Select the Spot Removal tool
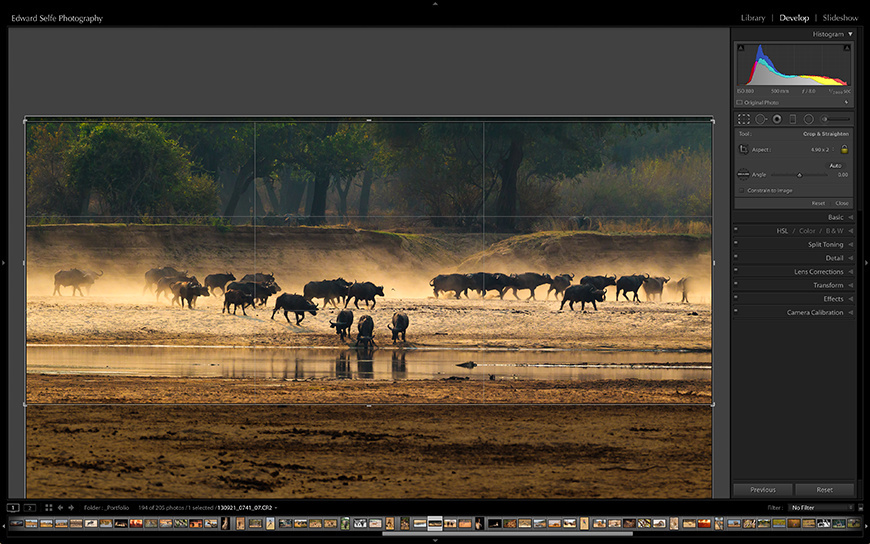The width and height of the screenshot is (870, 544). 761,119
